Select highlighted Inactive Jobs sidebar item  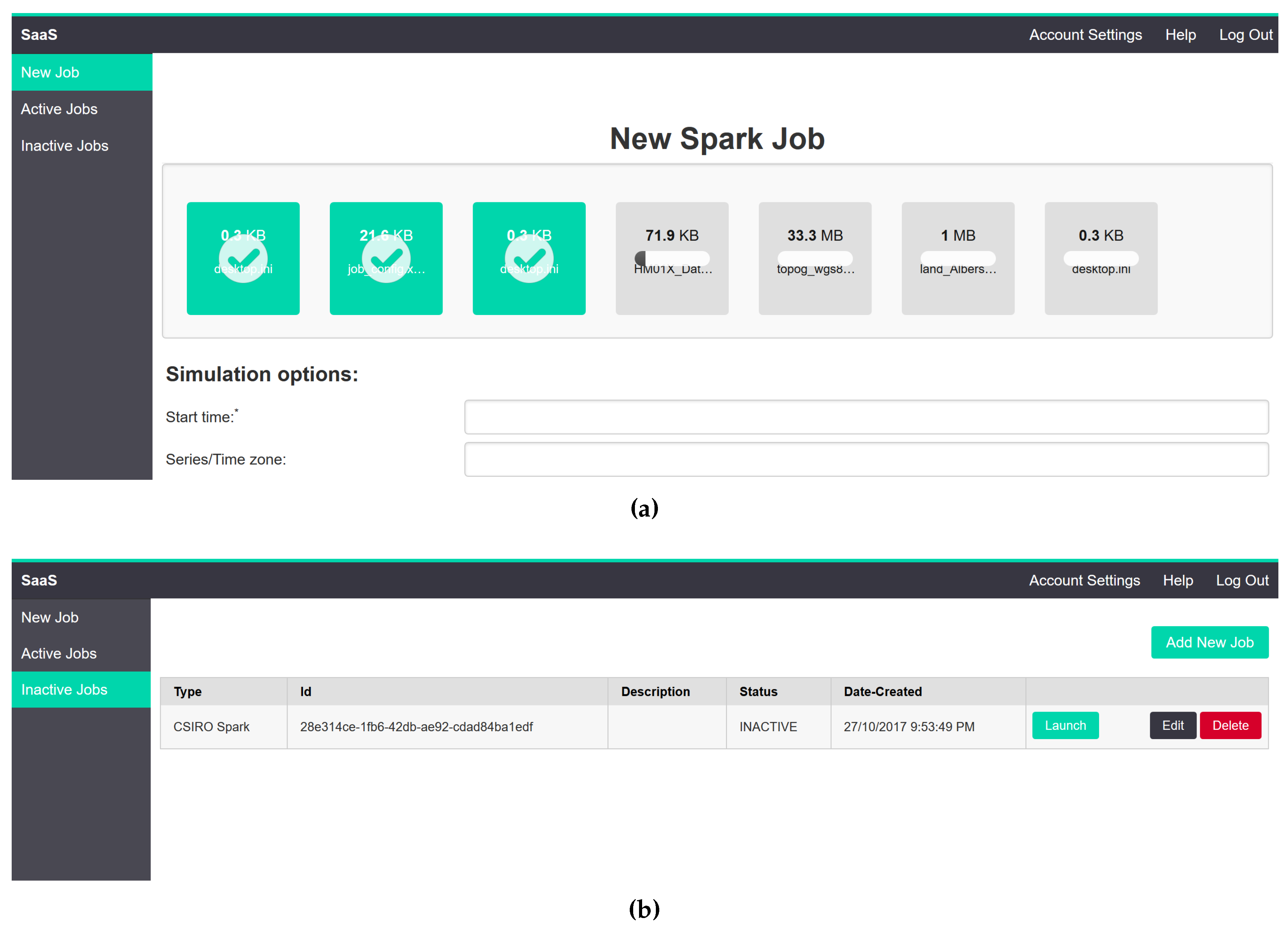pos(64,689)
